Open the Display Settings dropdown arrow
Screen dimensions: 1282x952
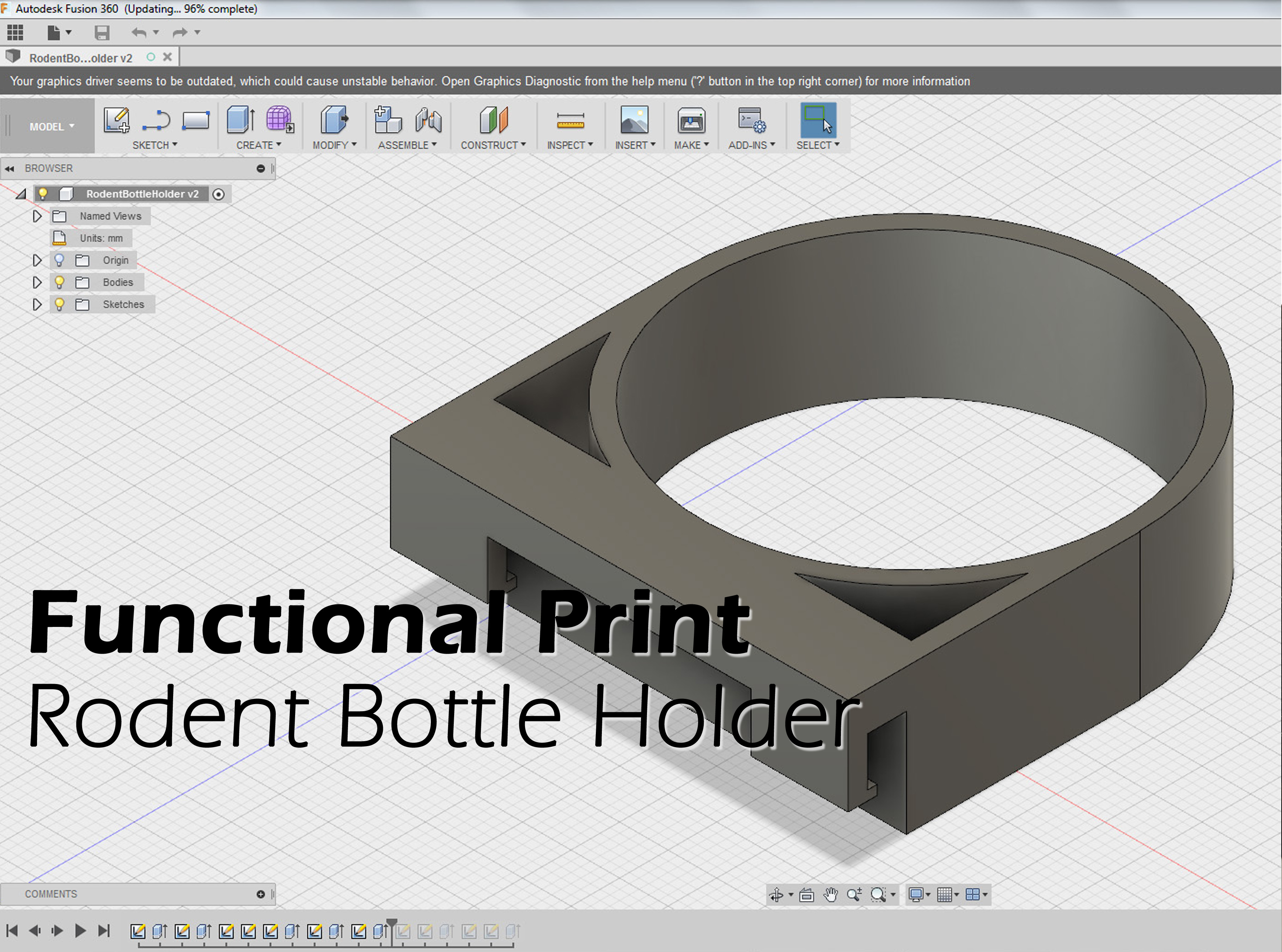click(x=928, y=895)
